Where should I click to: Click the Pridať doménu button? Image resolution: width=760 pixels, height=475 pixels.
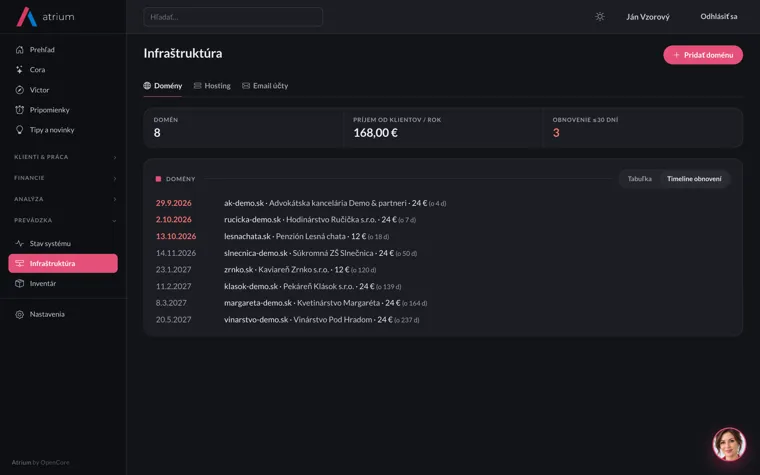pyautogui.click(x=703, y=55)
